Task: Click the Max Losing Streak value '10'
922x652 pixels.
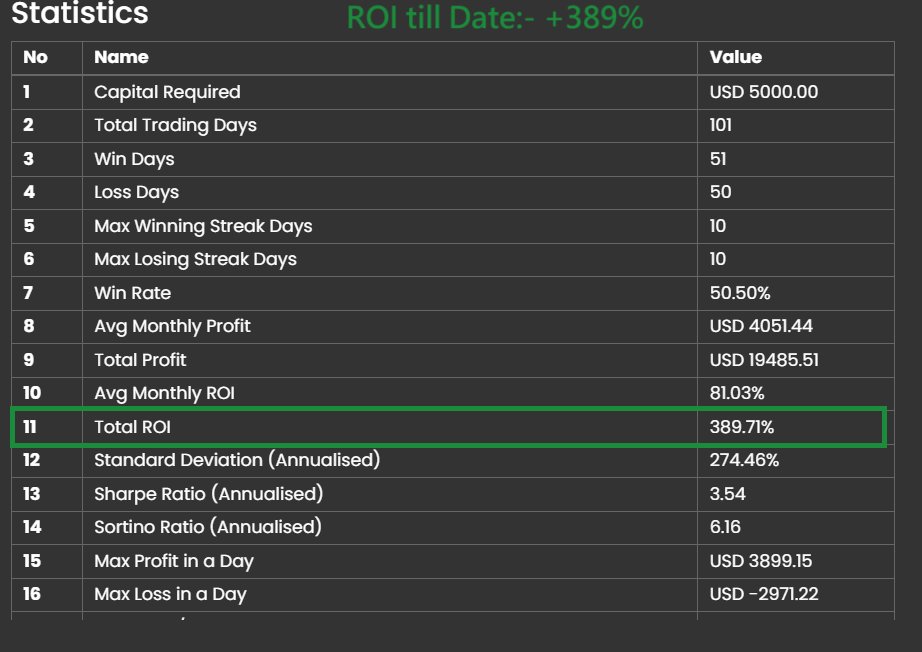Action: tap(717, 259)
